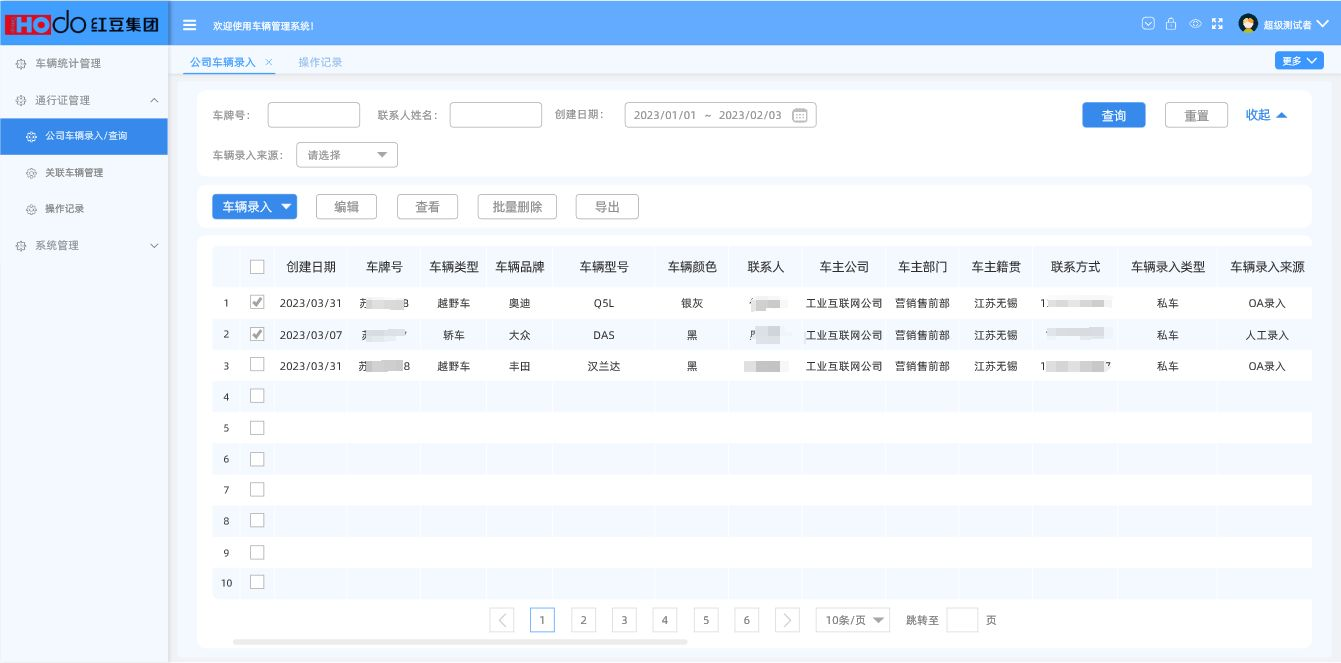Click the eye icon in the top bar
1341x663 pixels.
click(x=1195, y=24)
